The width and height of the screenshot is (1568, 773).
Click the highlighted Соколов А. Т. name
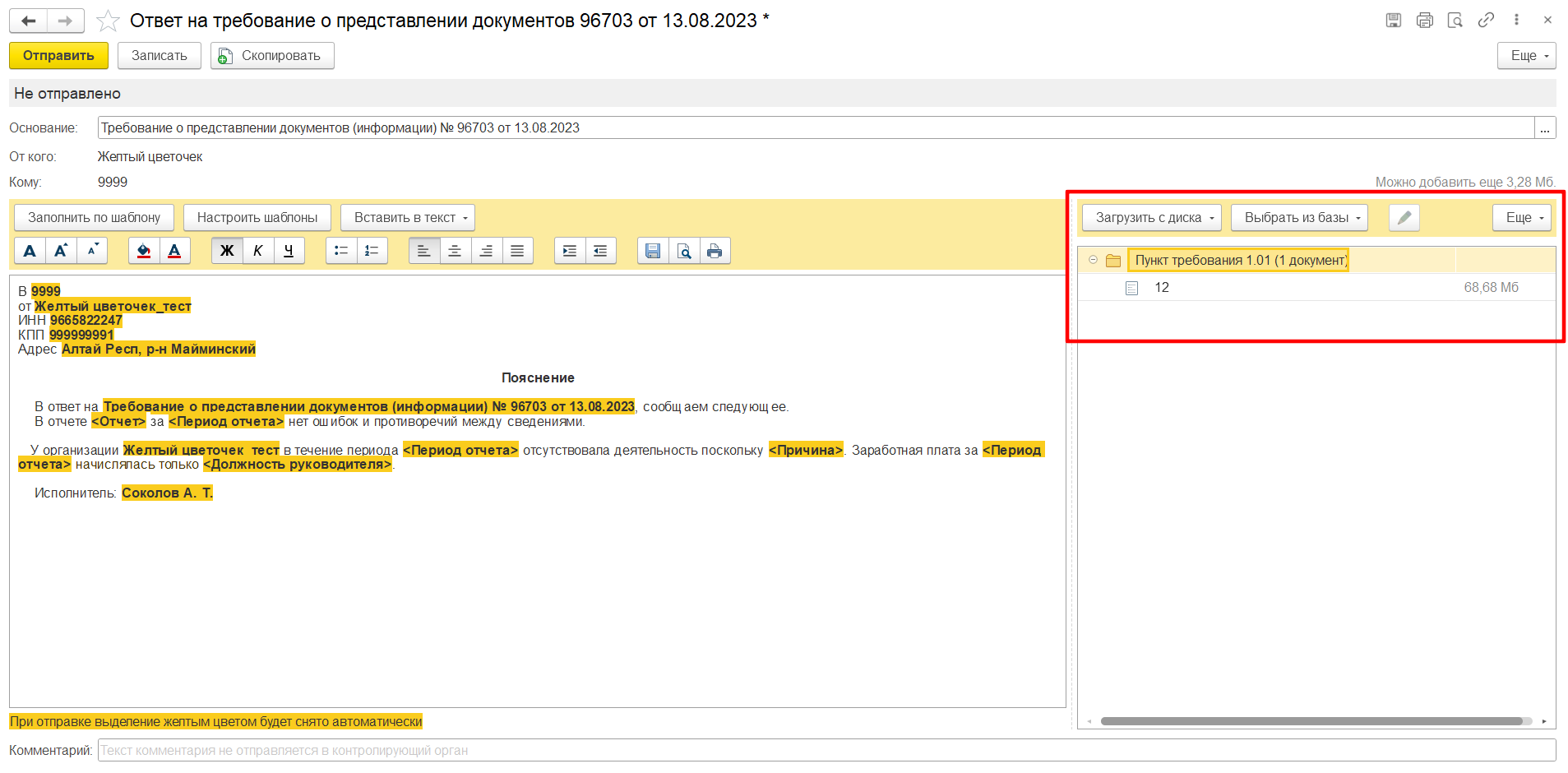point(167,493)
